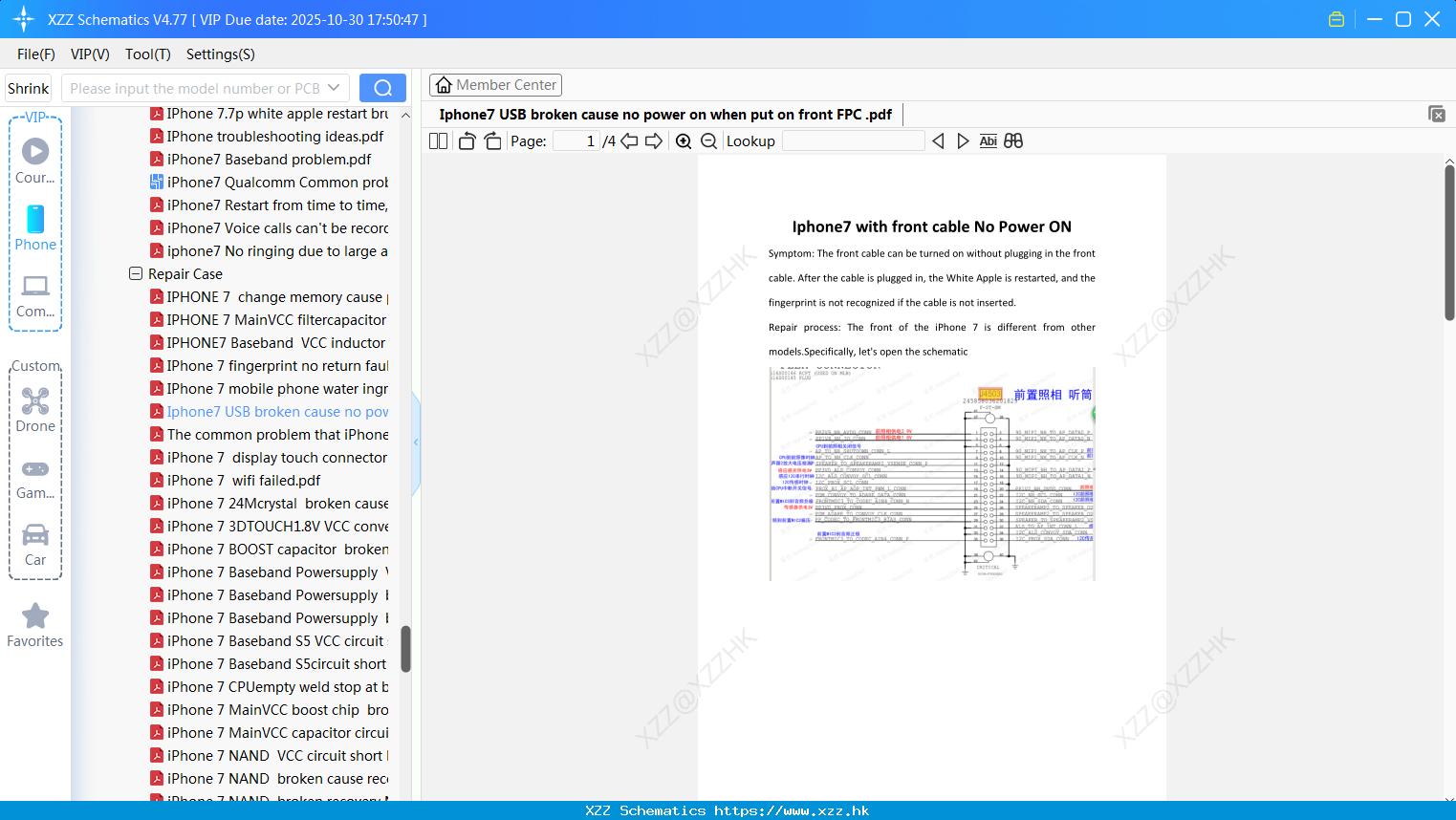Open iPhone 7 24Mcrystal broken cause file

pyautogui.click(x=270, y=504)
